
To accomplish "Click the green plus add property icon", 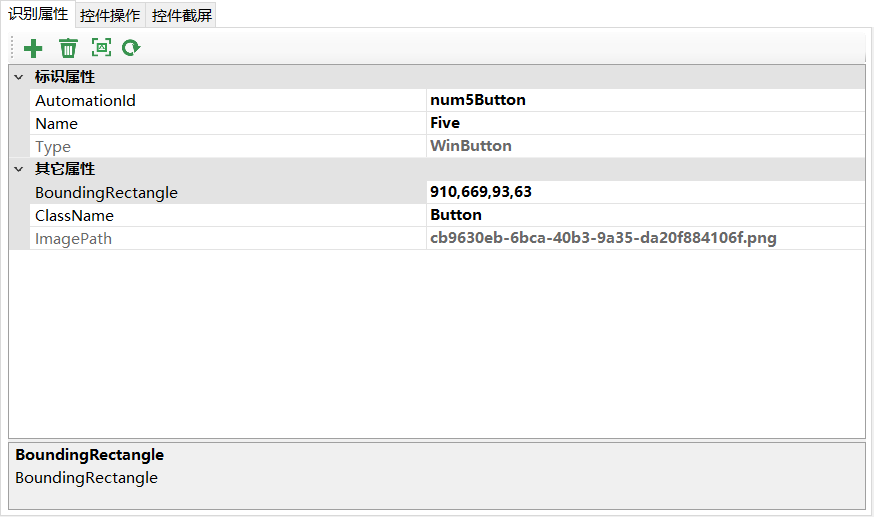I will tap(33, 48).
